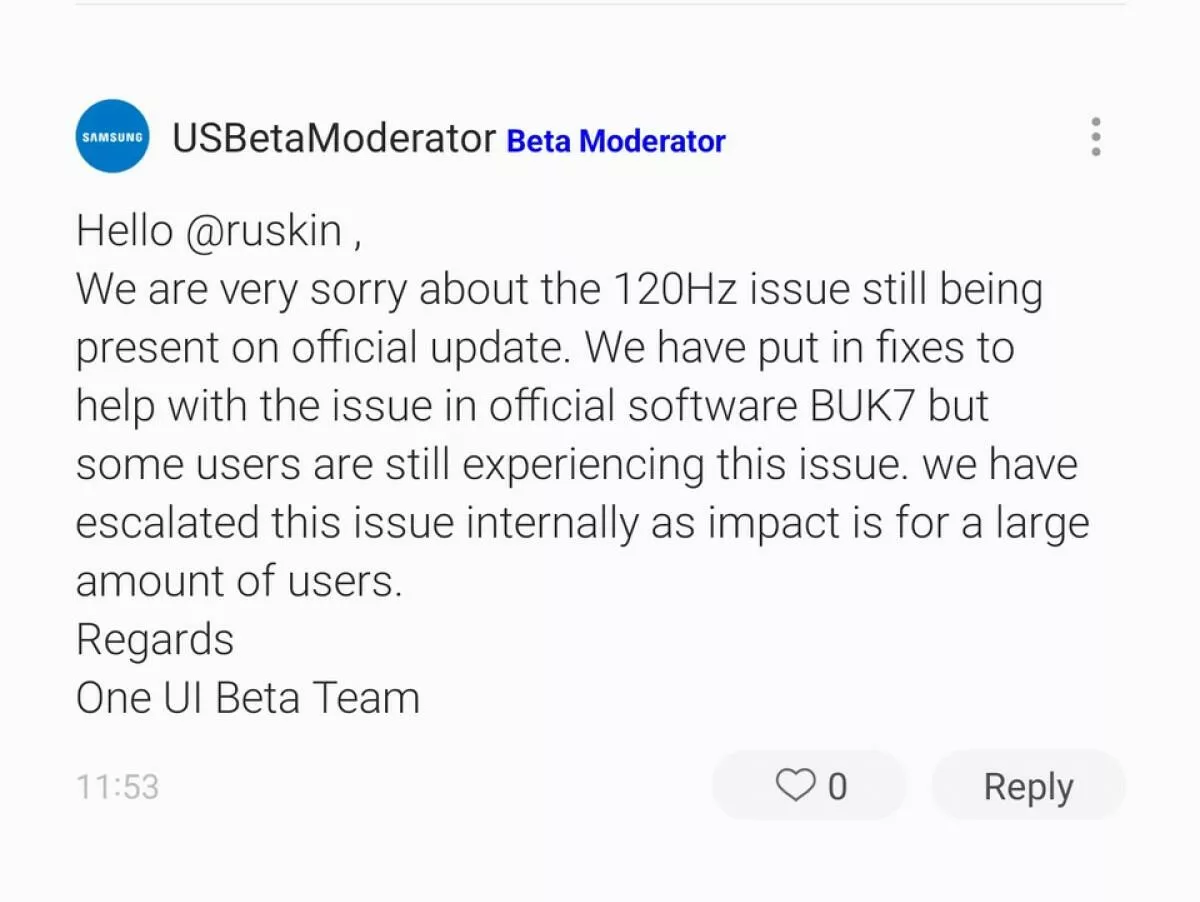Image resolution: width=1200 pixels, height=902 pixels.
Task: Select the @ruskin mention
Action: click(x=264, y=232)
